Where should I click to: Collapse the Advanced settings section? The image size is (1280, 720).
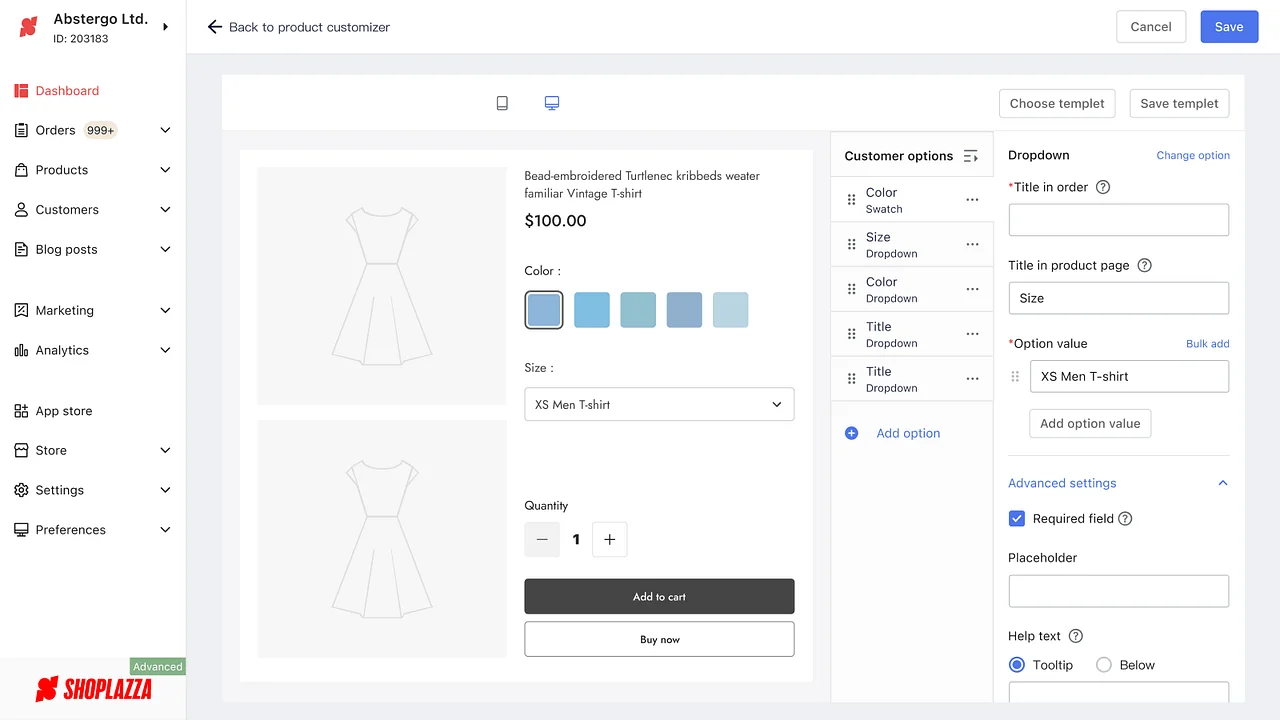(x=1222, y=482)
